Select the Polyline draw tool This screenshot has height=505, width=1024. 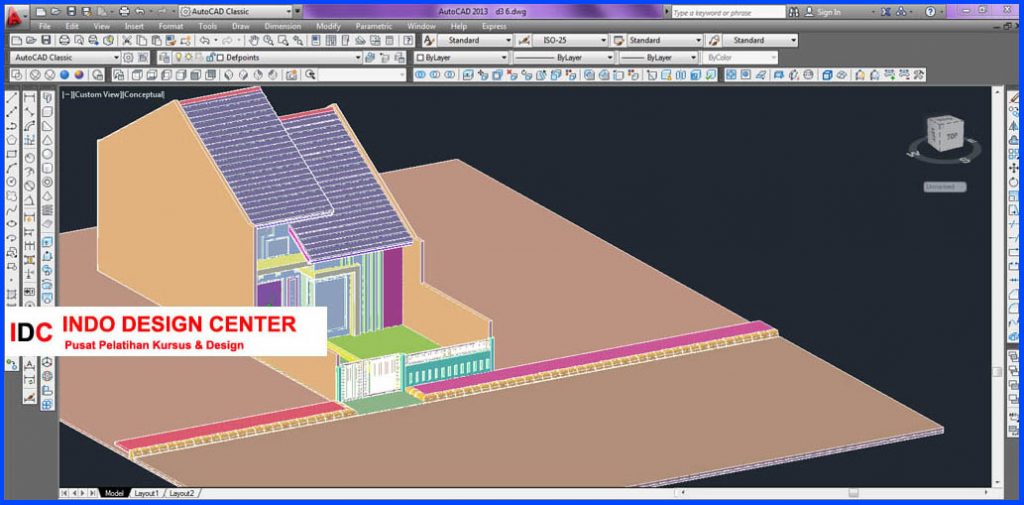click(12, 126)
